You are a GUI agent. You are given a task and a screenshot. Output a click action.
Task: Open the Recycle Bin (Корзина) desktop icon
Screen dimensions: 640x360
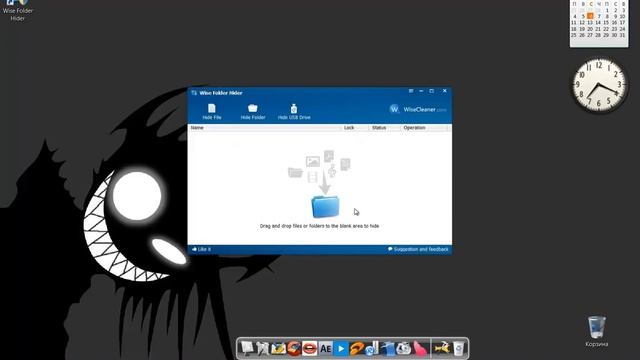pos(596,331)
